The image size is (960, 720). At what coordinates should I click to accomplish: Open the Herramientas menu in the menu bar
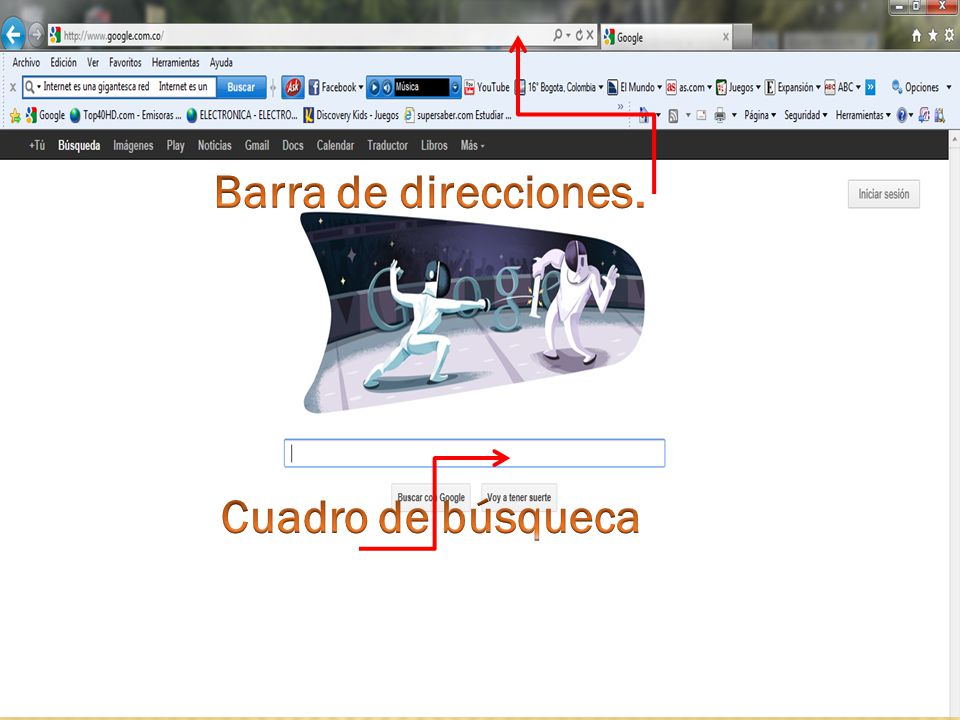[176, 62]
